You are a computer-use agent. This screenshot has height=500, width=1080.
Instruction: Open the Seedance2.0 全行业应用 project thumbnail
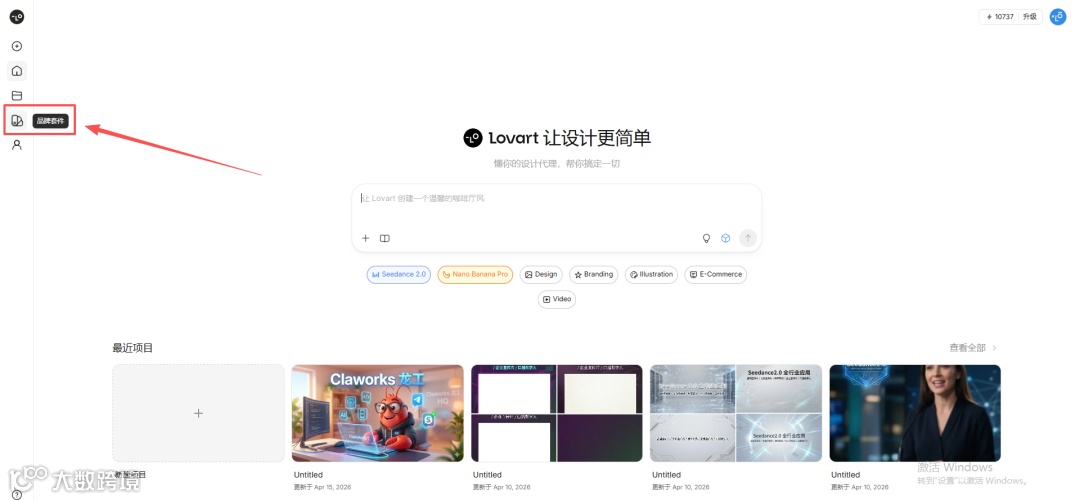point(736,413)
